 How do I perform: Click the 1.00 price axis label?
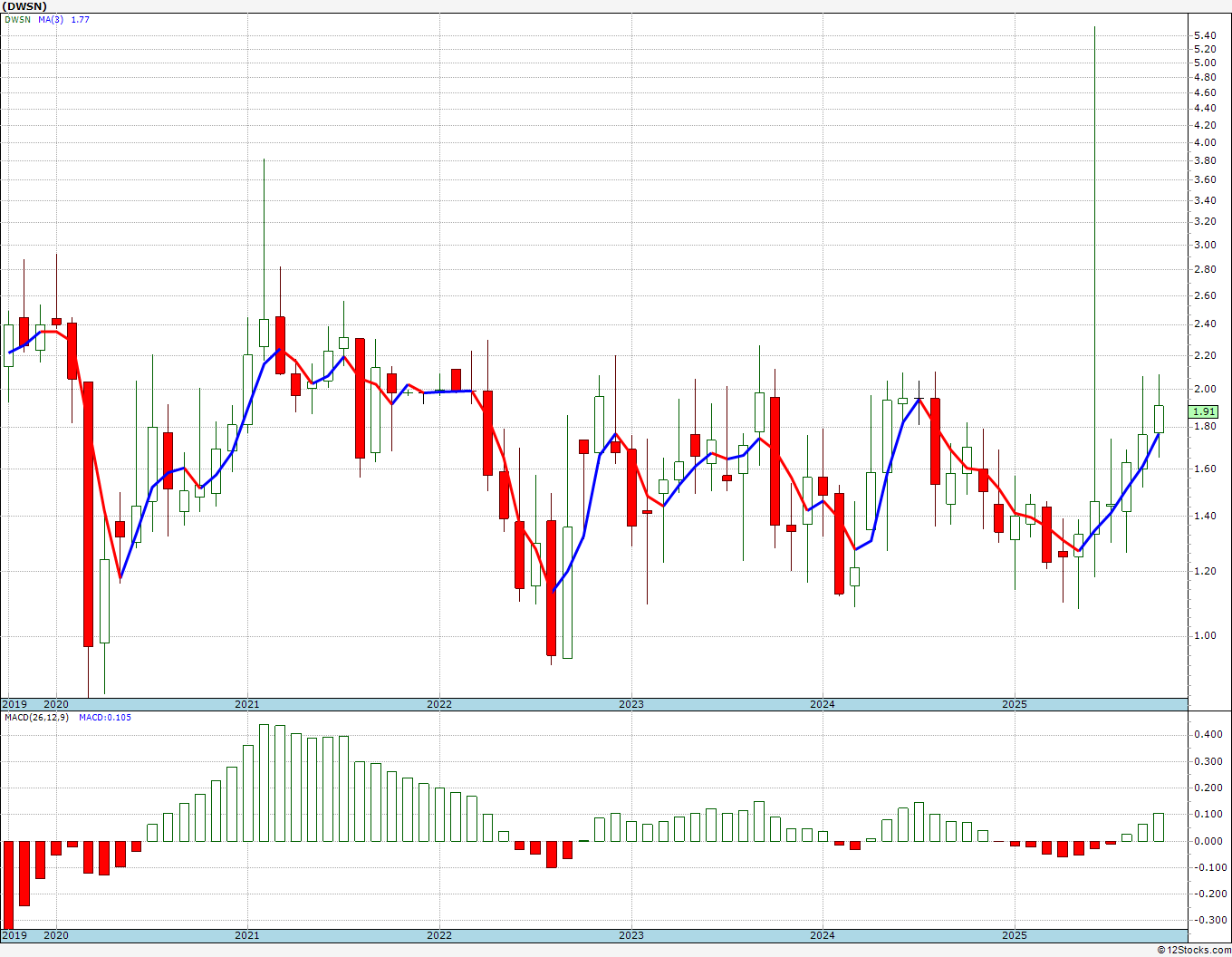point(1205,635)
